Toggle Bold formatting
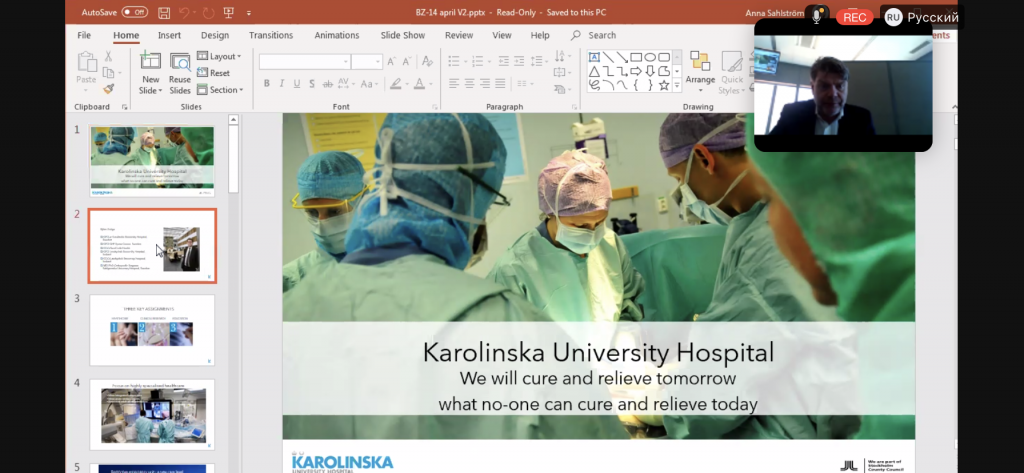This screenshot has width=1024, height=473. [x=266, y=84]
